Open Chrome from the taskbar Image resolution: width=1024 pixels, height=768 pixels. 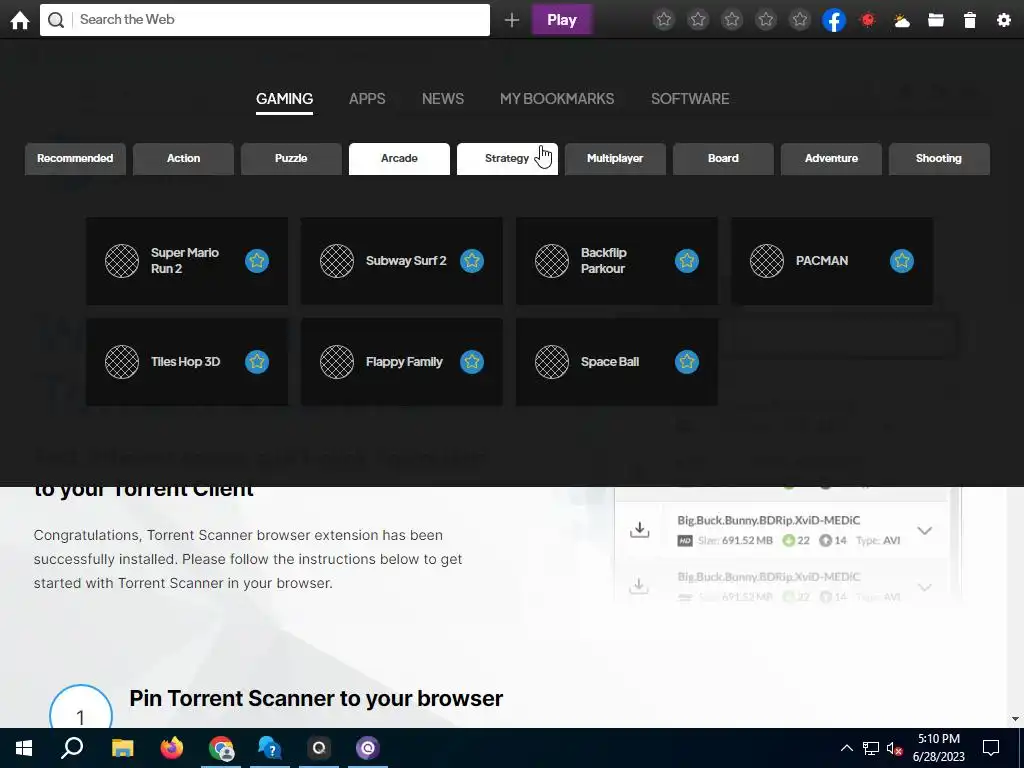tap(221, 748)
